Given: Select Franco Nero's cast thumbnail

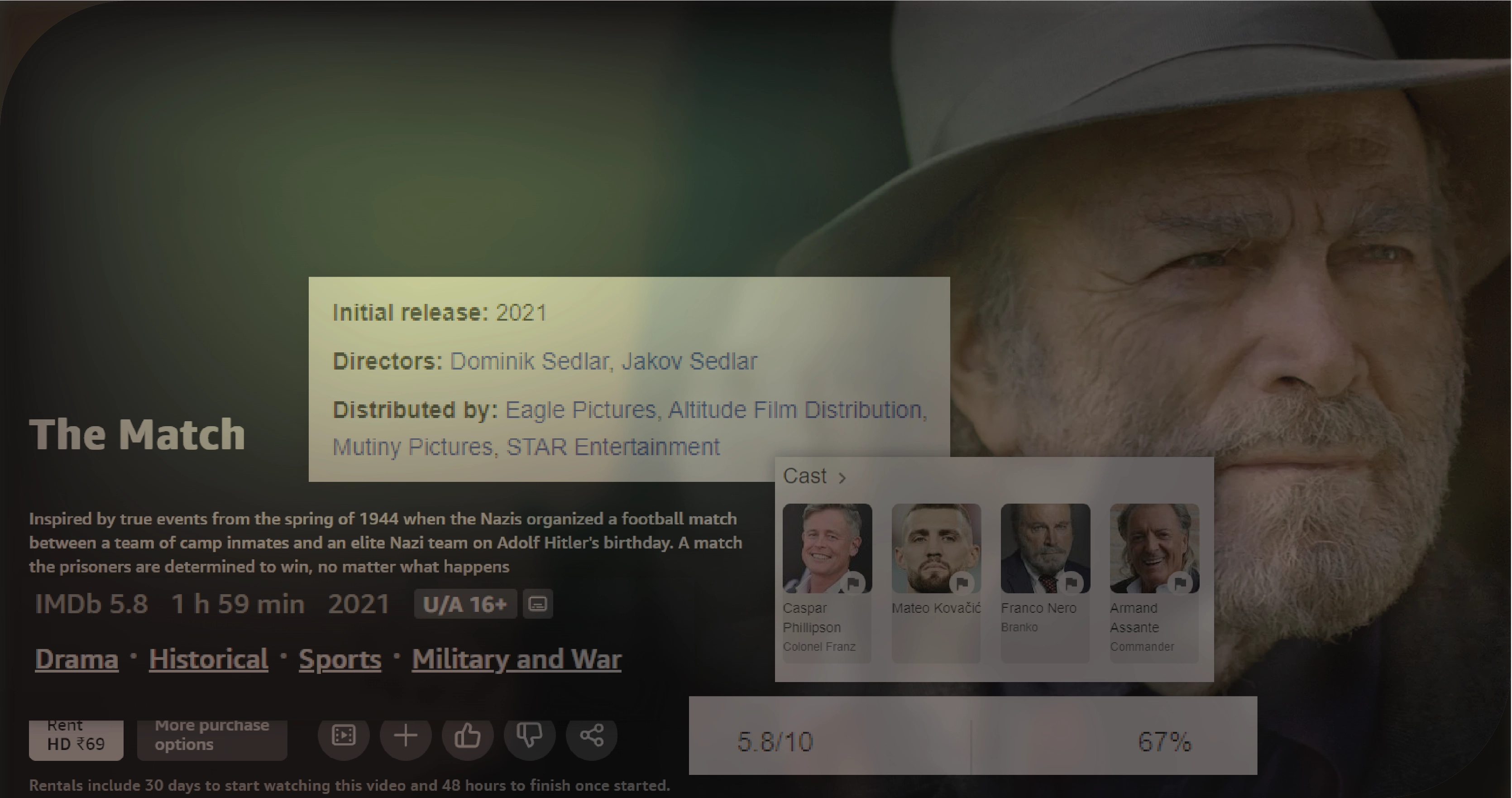Looking at the screenshot, I should (x=1045, y=548).
